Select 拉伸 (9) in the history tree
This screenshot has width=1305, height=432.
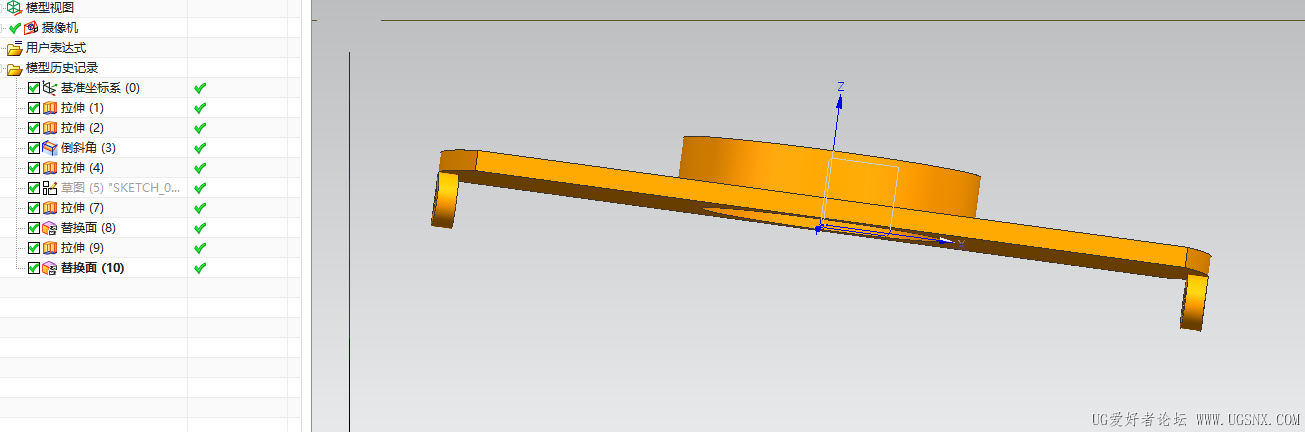(82, 248)
